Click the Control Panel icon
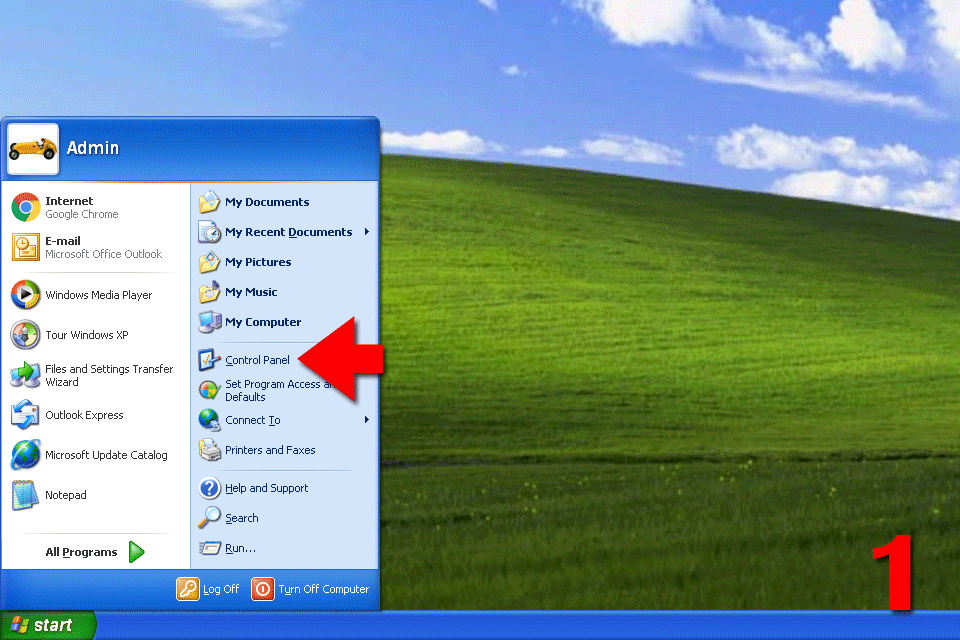The image size is (960, 640). pyautogui.click(x=209, y=360)
